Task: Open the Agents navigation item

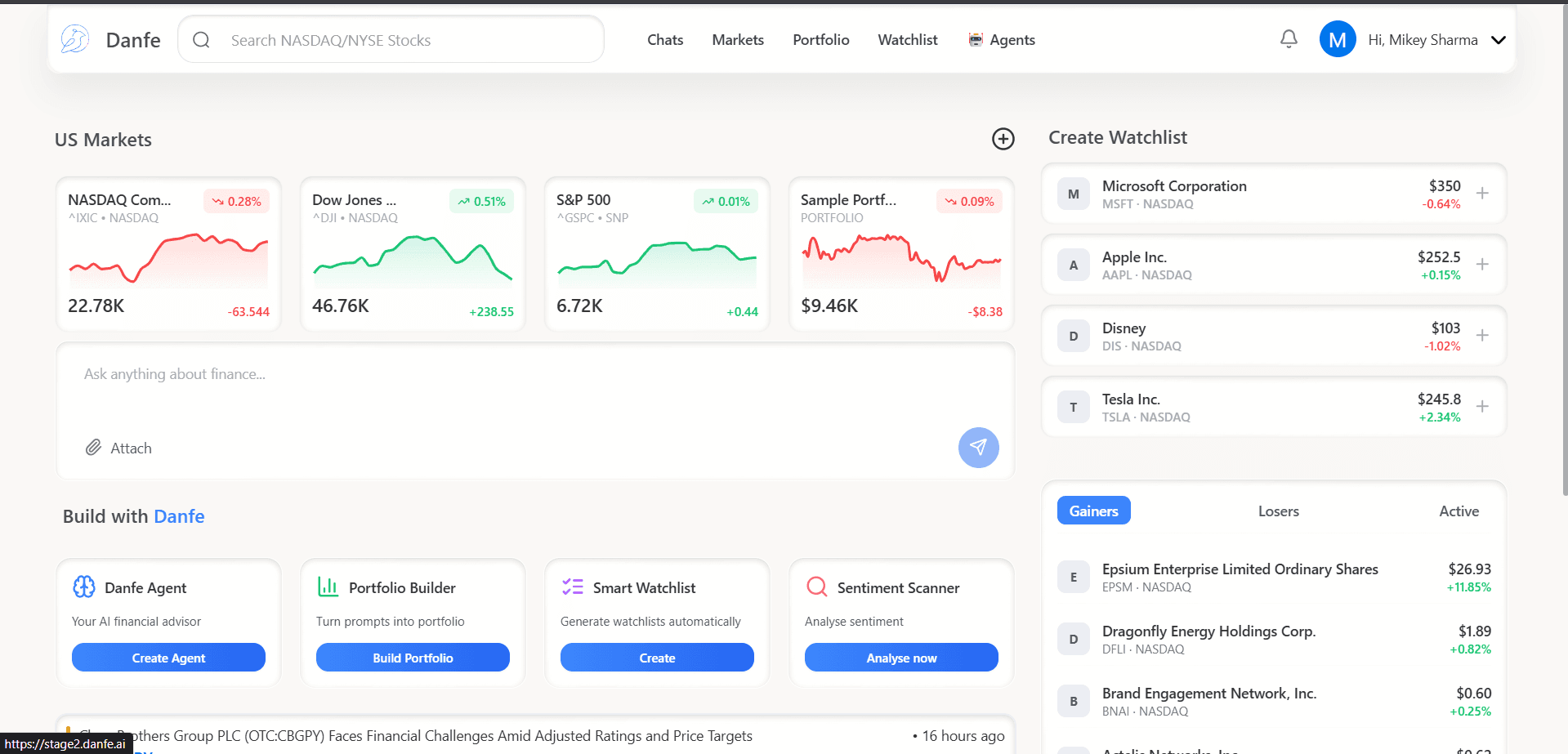Action: (x=1012, y=39)
